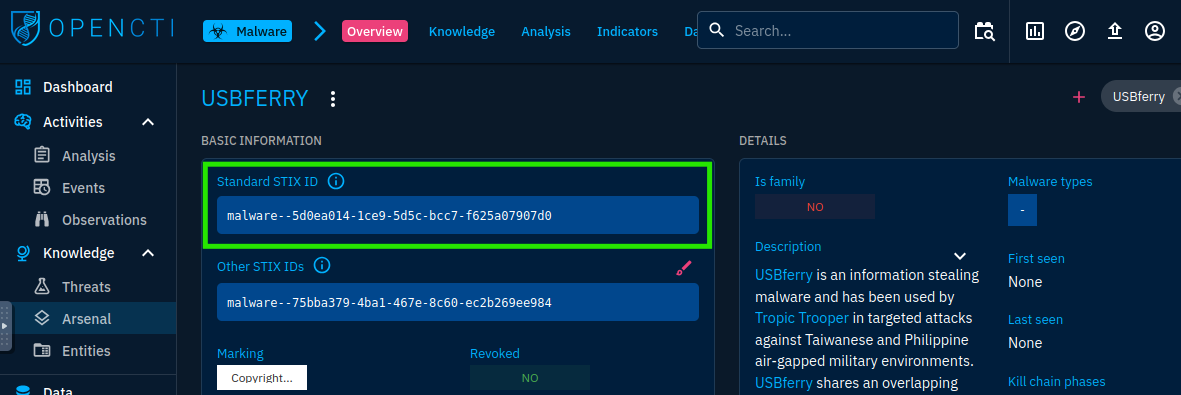Screen dimensions: 1181x395
Task: Collapse the Activities section chevron
Action: point(148,122)
